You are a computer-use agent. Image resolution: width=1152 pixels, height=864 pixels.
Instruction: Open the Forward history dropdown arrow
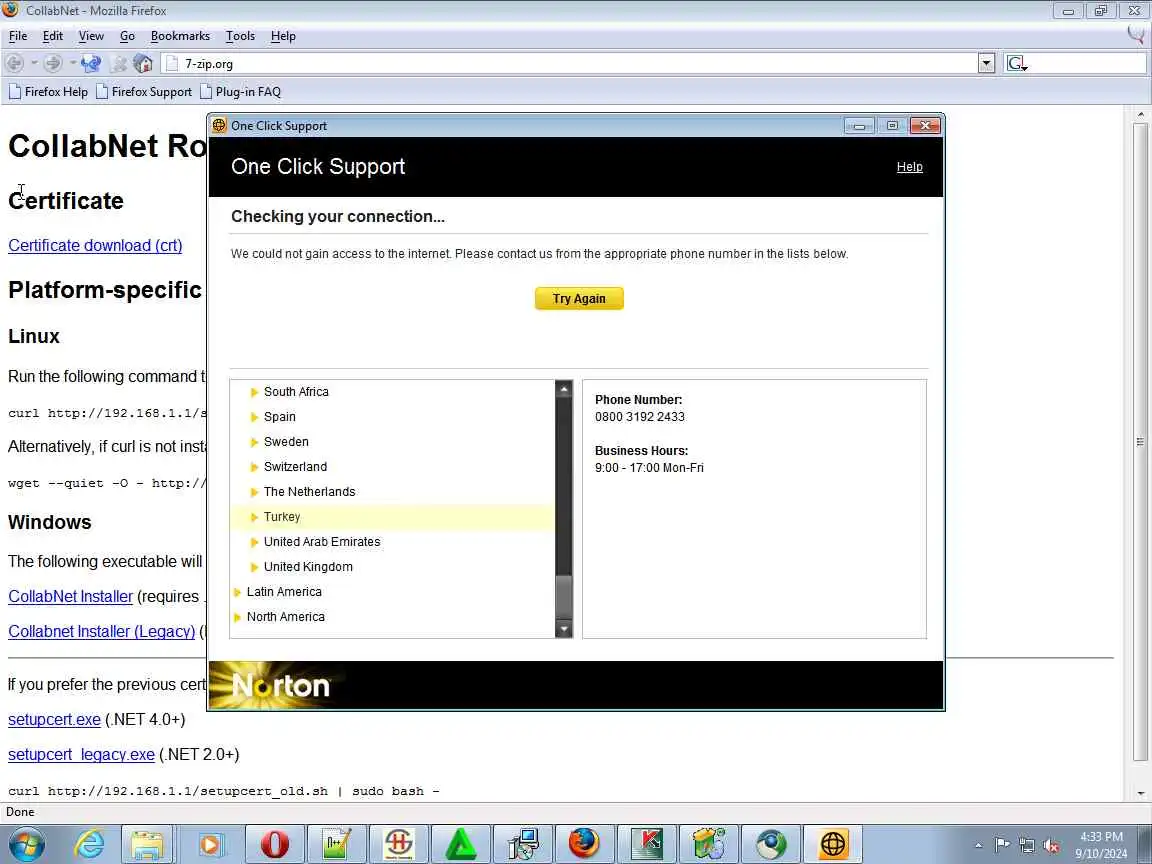pos(72,63)
